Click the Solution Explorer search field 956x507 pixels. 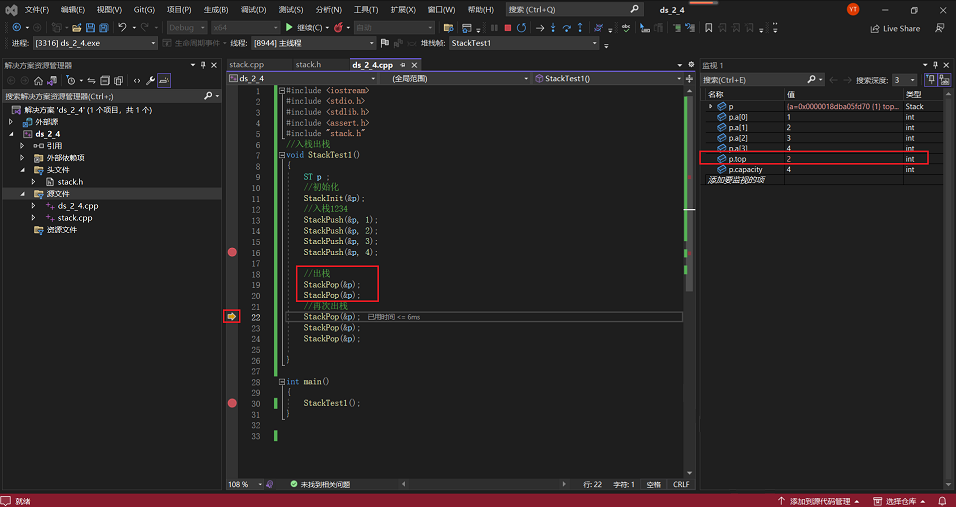[112, 96]
